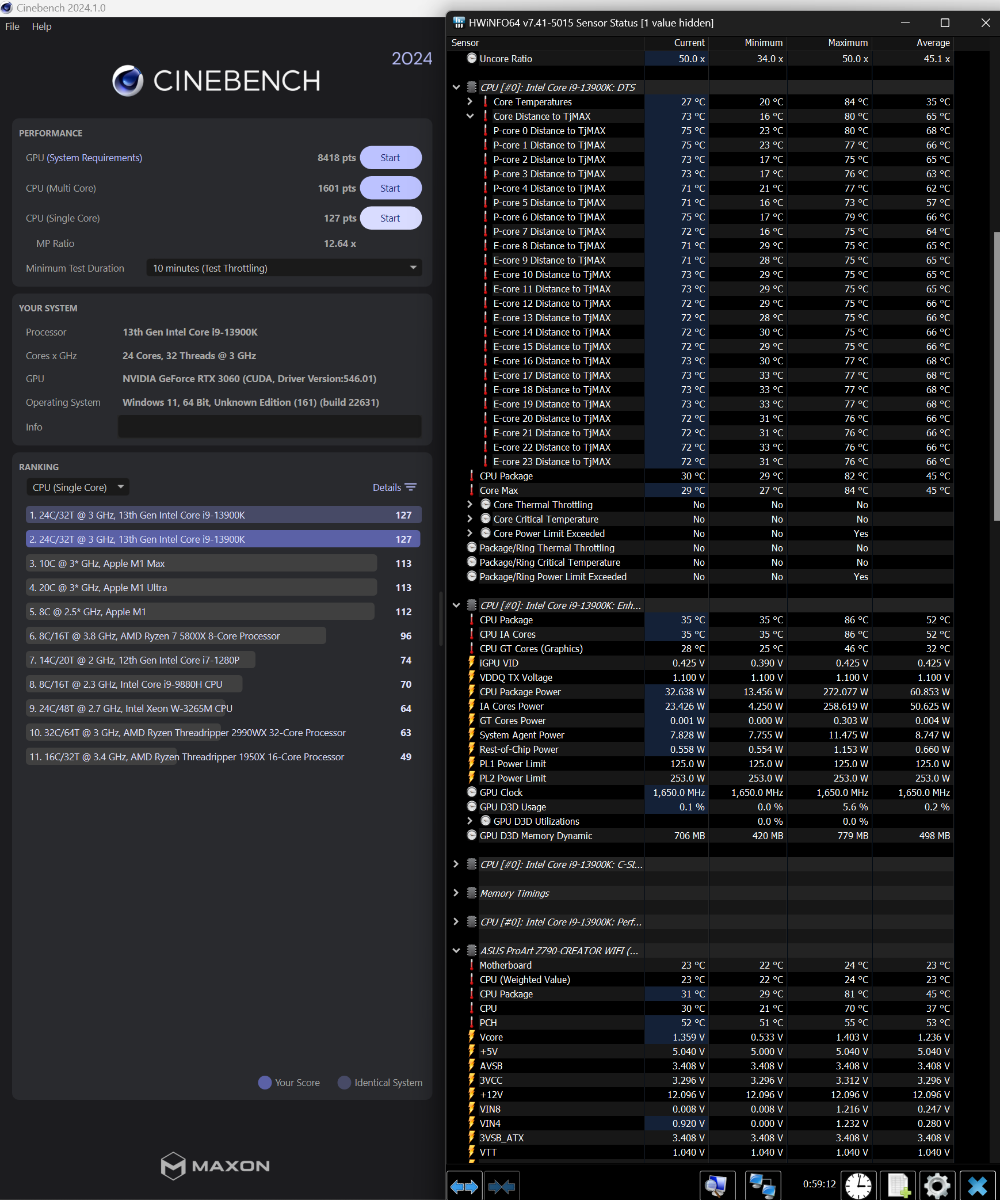Click the HWiNFO64 title bar app icon

point(459,22)
